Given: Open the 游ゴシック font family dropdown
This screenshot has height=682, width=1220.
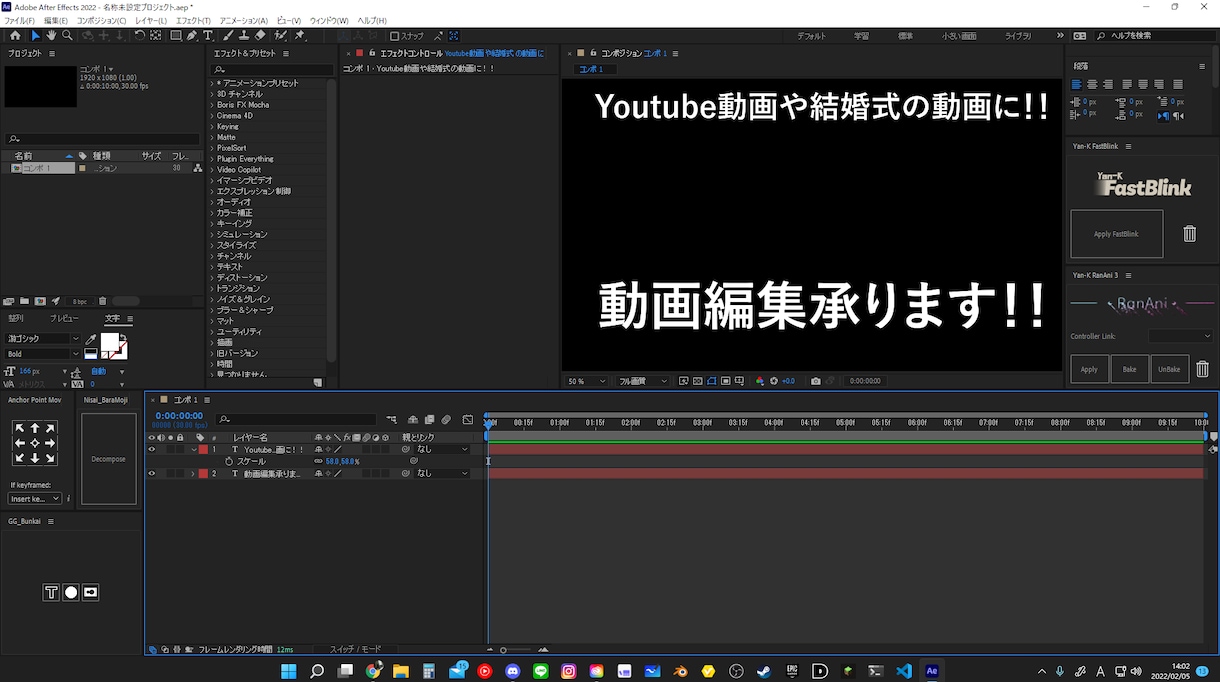Looking at the screenshot, I should [42, 339].
